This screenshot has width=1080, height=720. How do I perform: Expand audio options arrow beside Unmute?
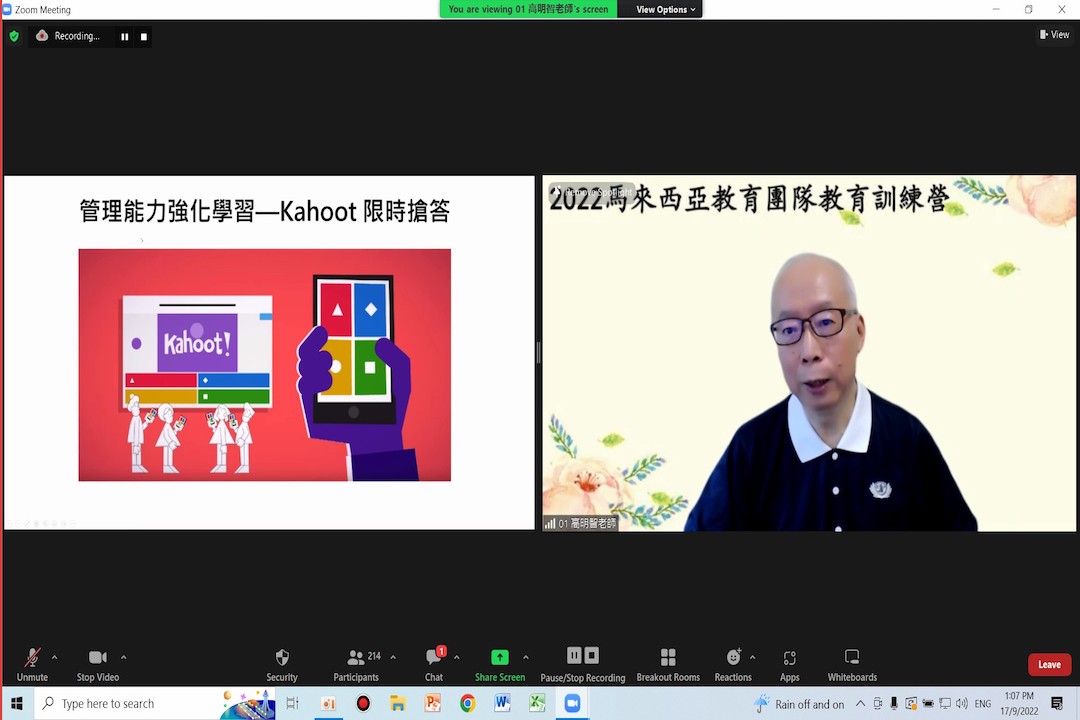tap(54, 657)
